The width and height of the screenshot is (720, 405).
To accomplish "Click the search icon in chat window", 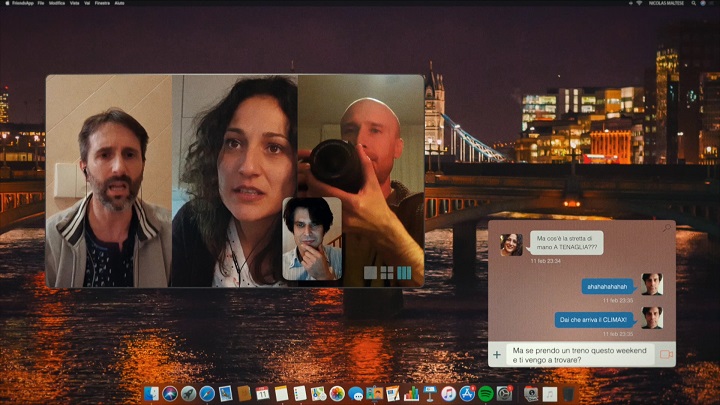I will click(x=667, y=229).
